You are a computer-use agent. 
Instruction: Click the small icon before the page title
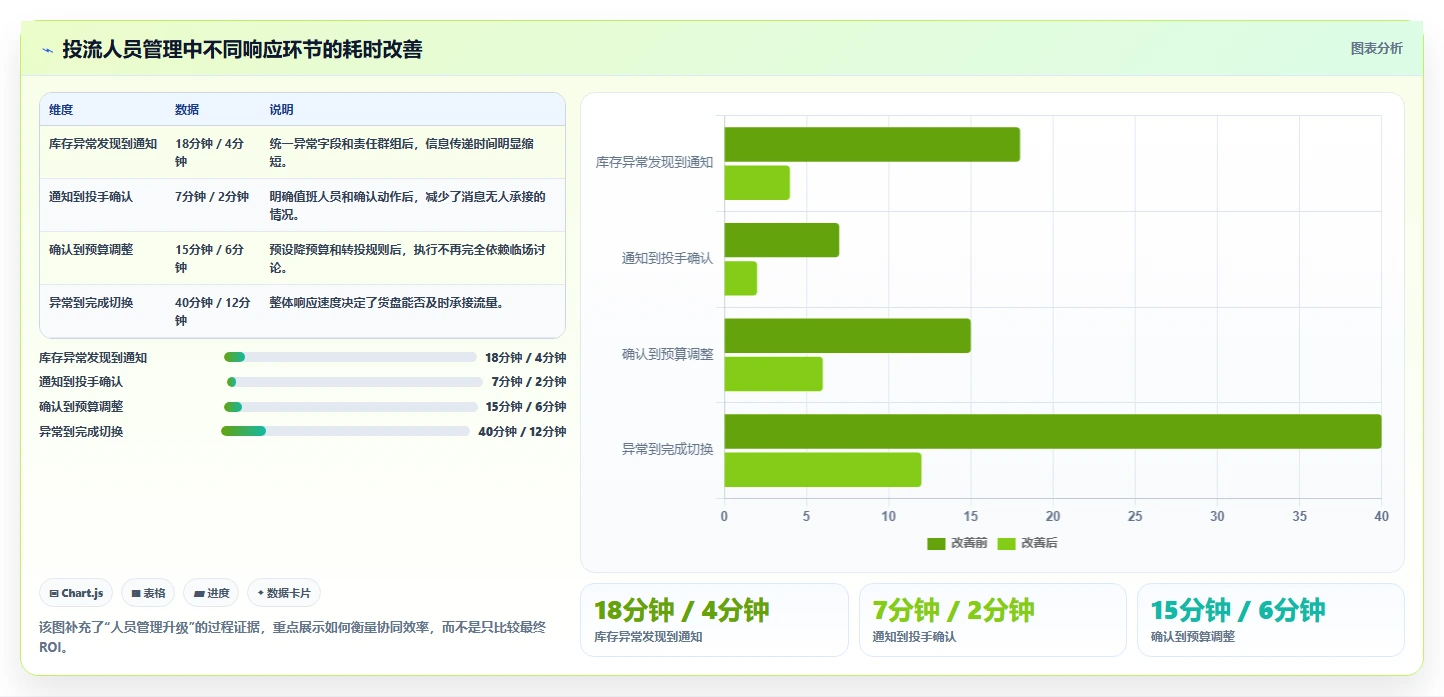point(47,50)
